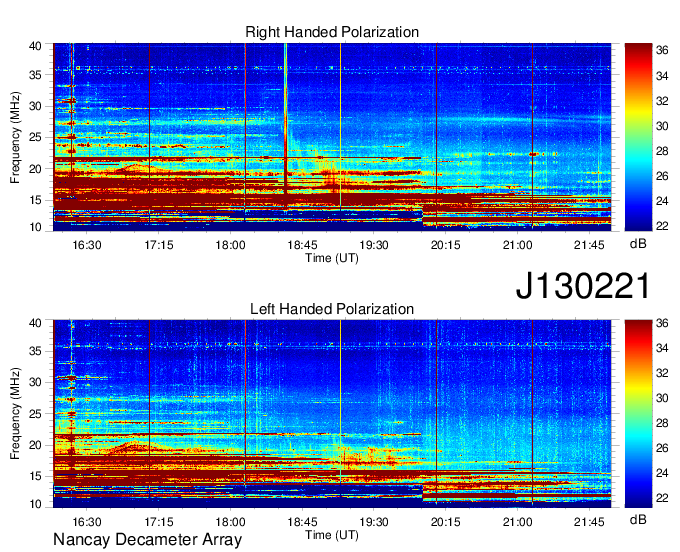Click the 'Time (UT)' label under the Right Handed plot
The image size is (680, 552).
tap(332, 258)
